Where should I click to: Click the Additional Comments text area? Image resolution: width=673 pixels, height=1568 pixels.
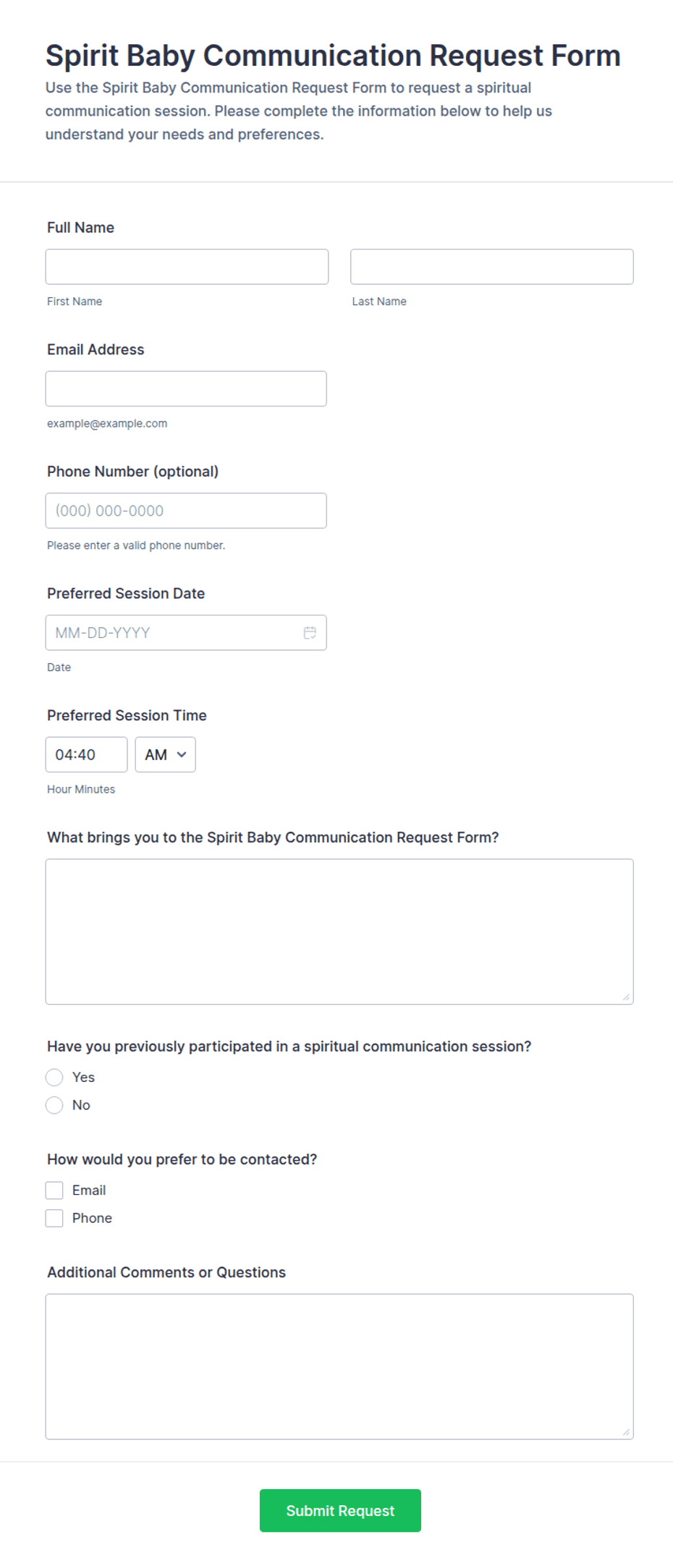click(x=339, y=1367)
